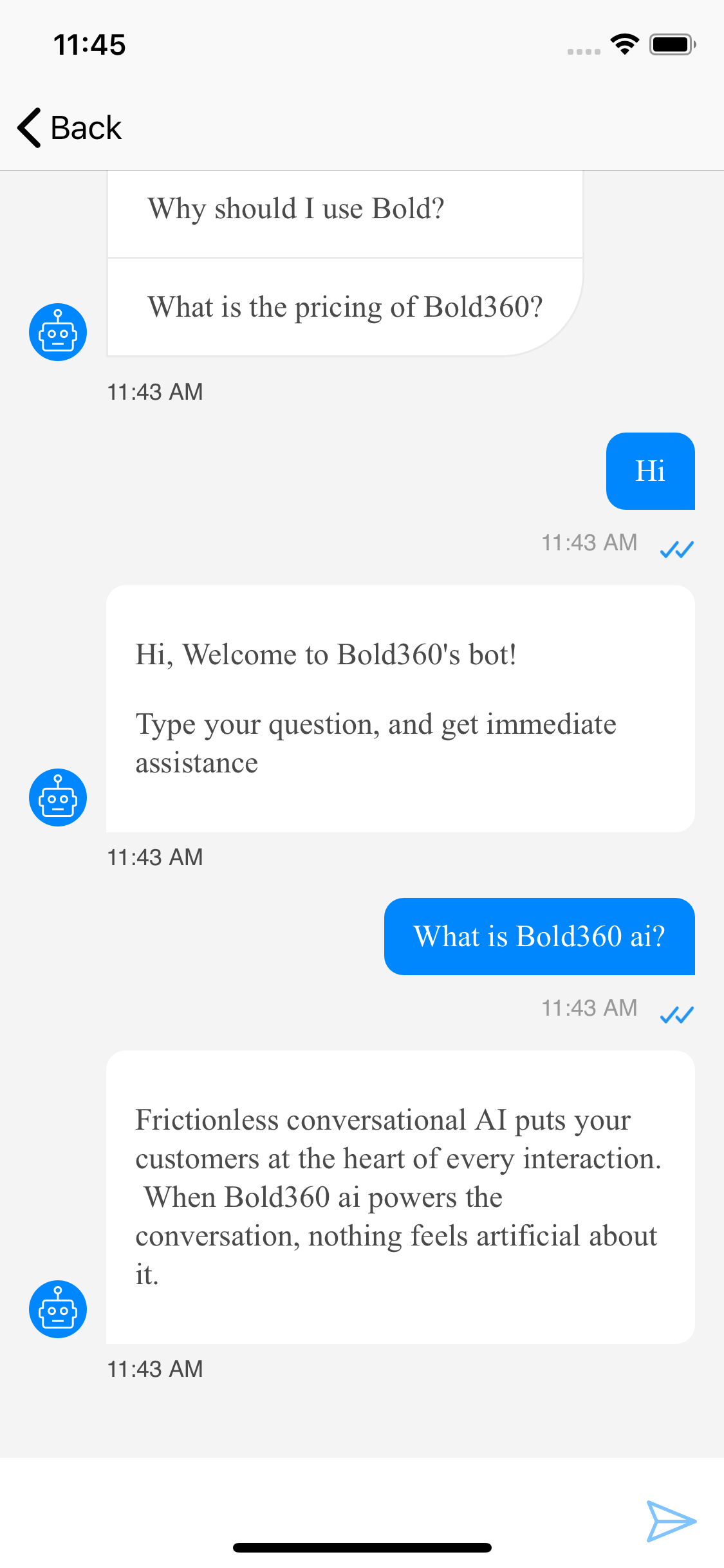
Task: Tap the Wi-Fi status bar icon
Action: click(x=624, y=44)
